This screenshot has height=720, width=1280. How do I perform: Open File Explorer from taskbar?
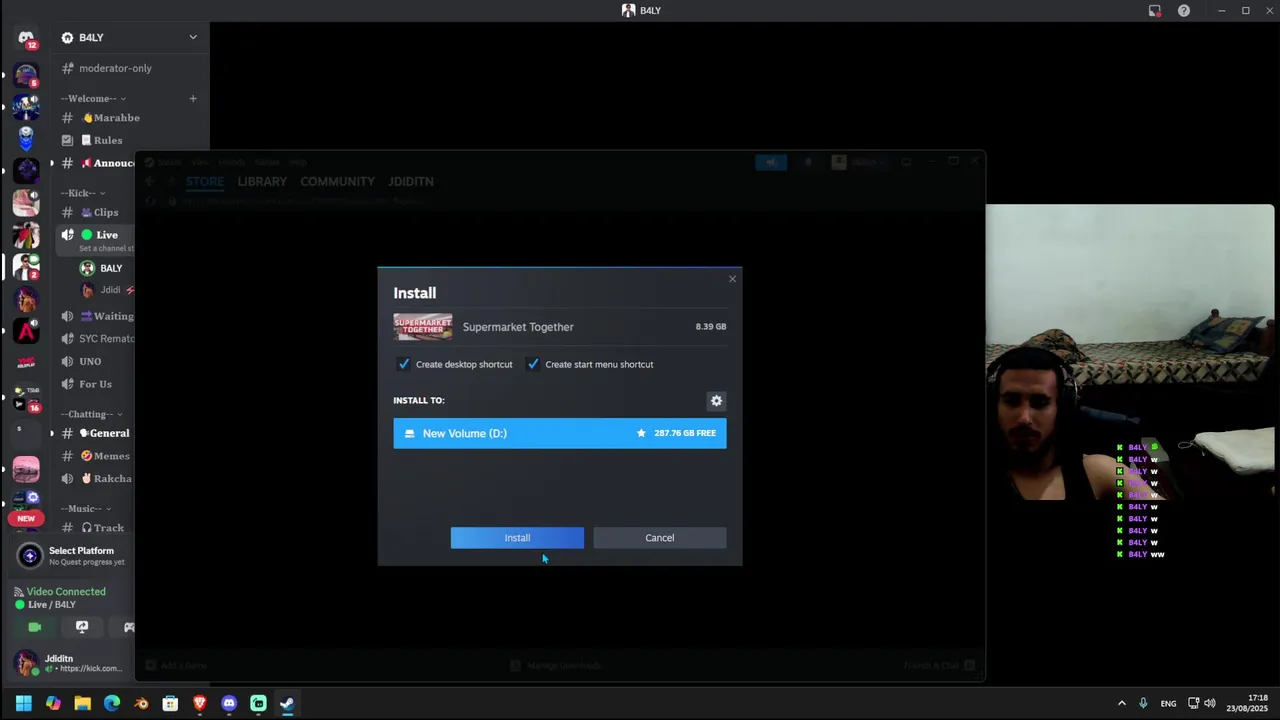pyautogui.click(x=82, y=703)
